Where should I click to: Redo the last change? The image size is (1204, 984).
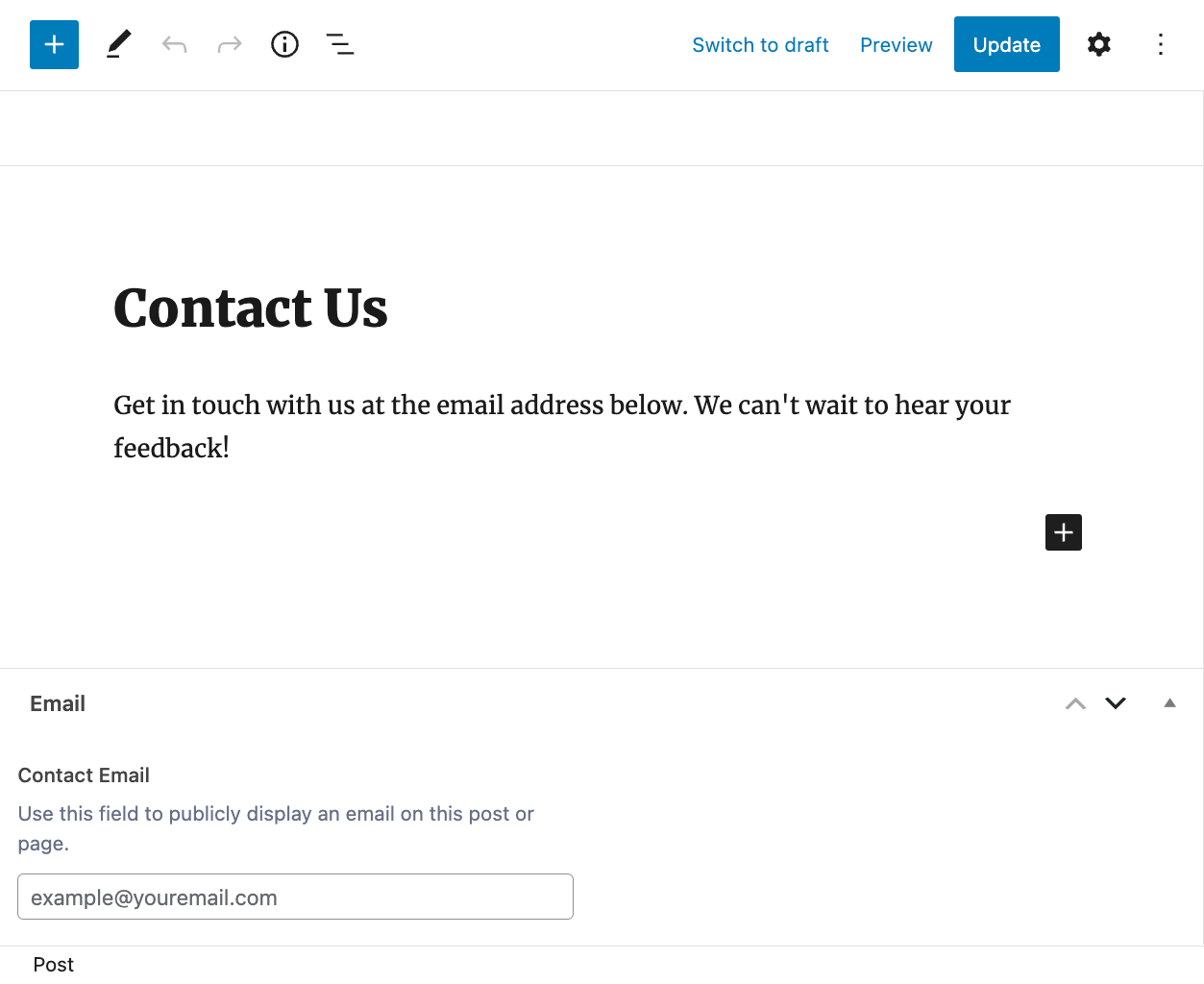pos(229,44)
